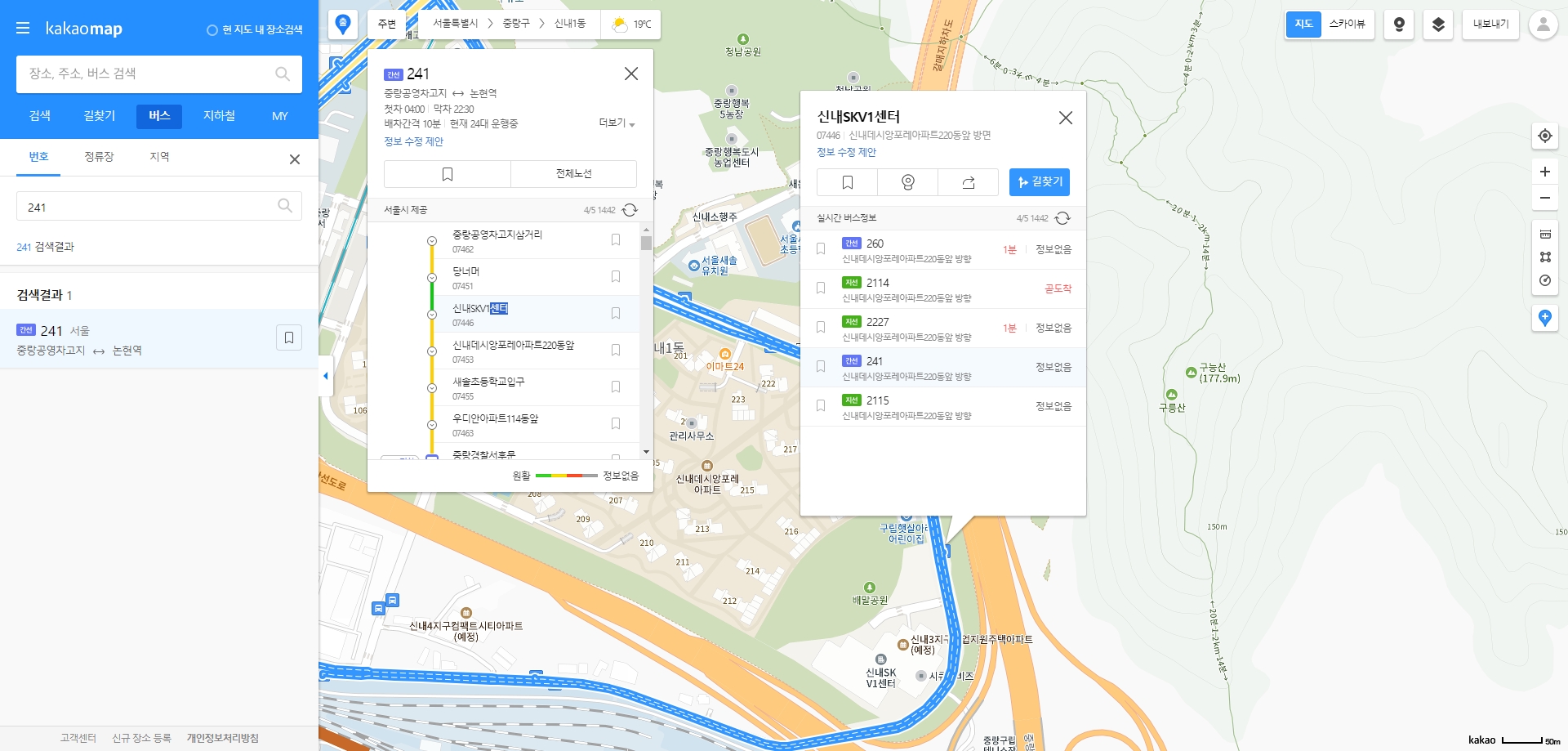Select the distance measuring ruler tool
This screenshot has width=1568, height=751.
[x=1544, y=234]
